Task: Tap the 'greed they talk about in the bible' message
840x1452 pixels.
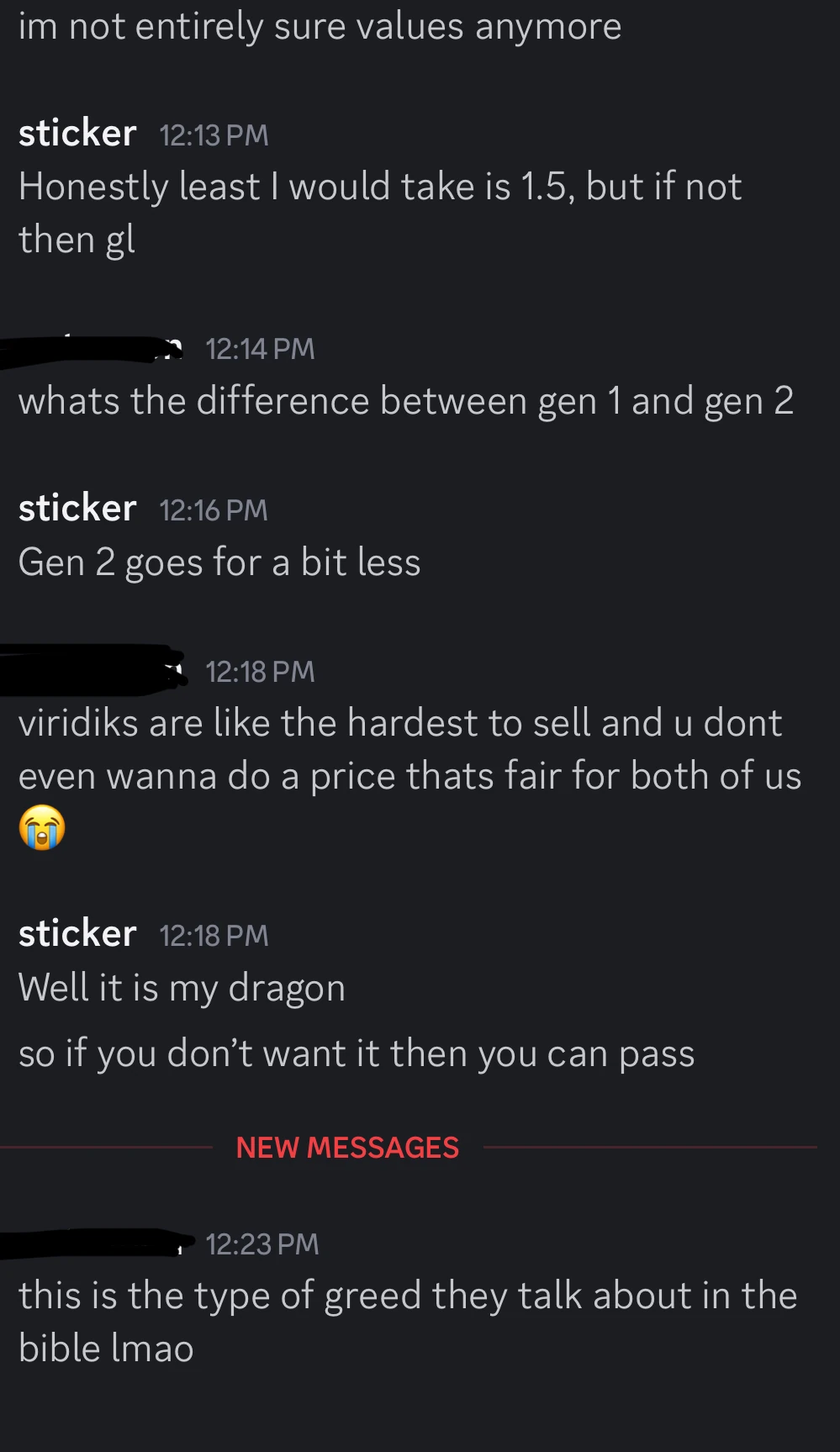Action: [408, 1322]
